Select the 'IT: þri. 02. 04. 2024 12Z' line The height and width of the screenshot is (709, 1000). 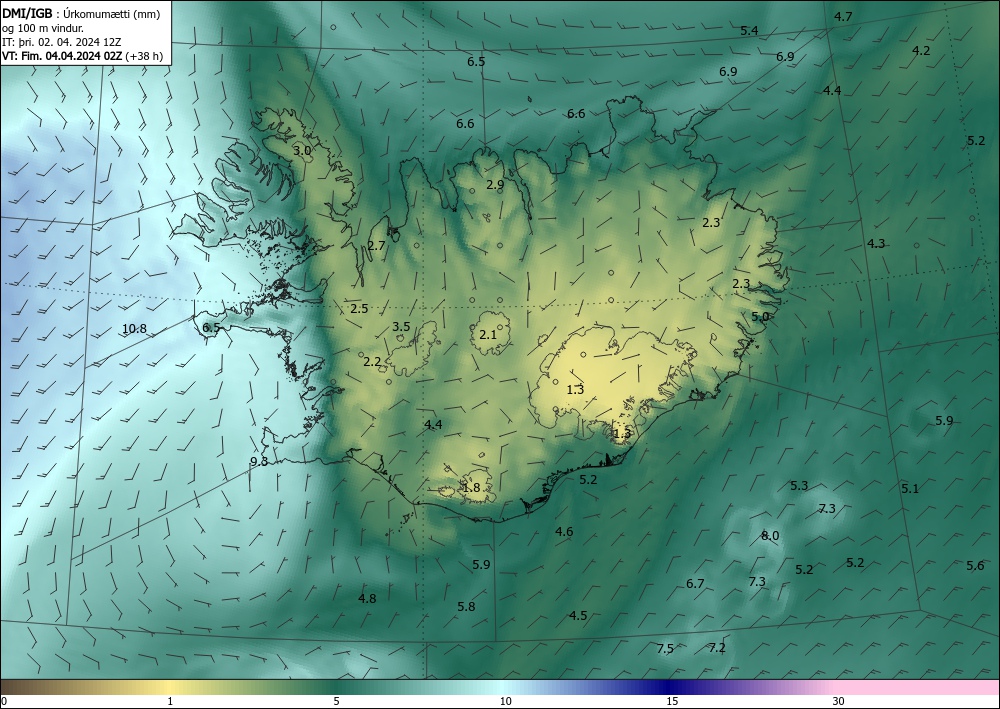click(x=62, y=42)
